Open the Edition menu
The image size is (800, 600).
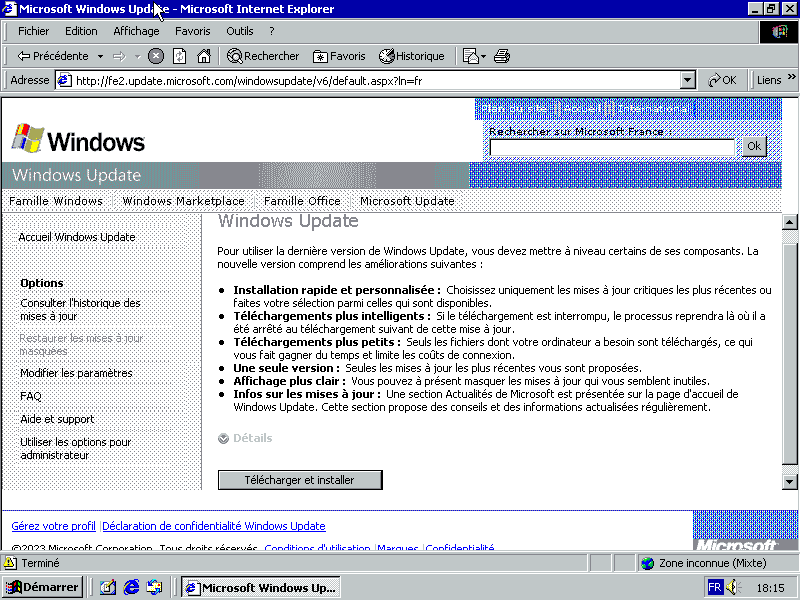pyautogui.click(x=81, y=31)
